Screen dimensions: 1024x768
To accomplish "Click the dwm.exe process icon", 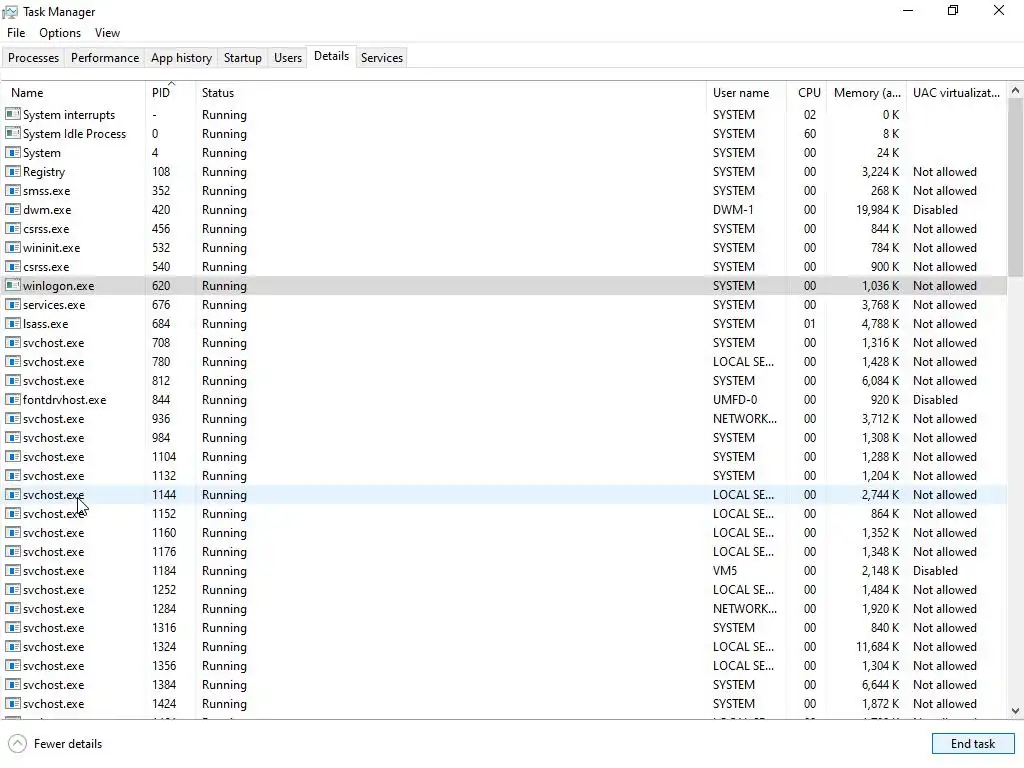I will coord(12,209).
